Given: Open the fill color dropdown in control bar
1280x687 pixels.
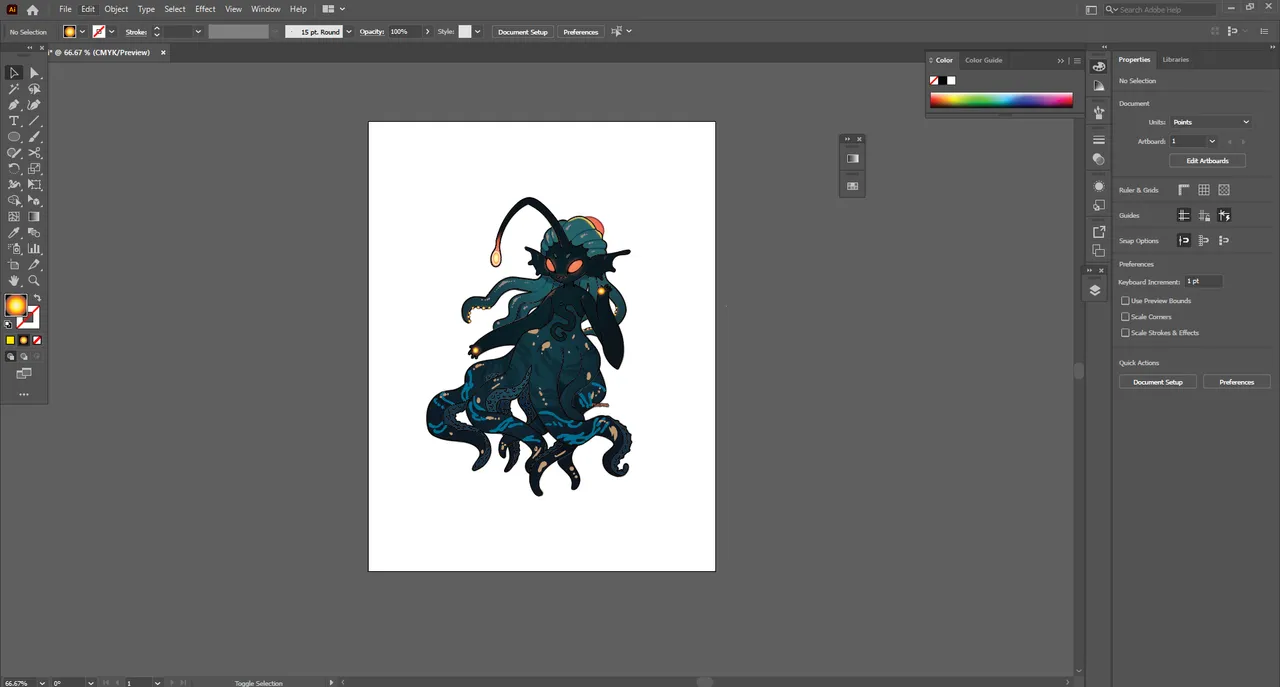Looking at the screenshot, I should coord(82,32).
